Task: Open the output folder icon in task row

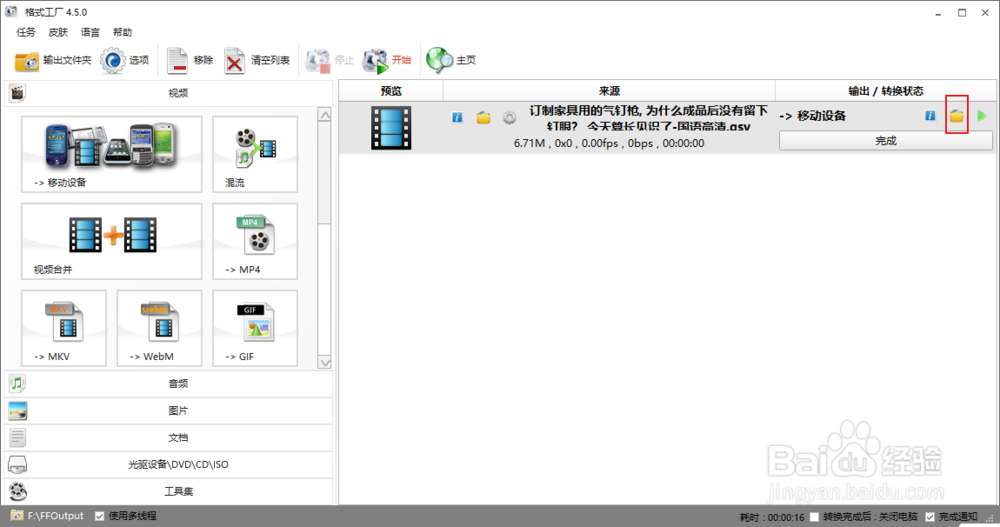Action: 957,115
